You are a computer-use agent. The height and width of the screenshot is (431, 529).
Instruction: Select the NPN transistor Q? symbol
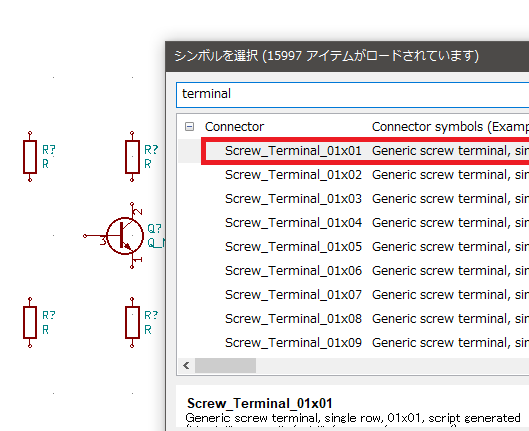click(122, 236)
